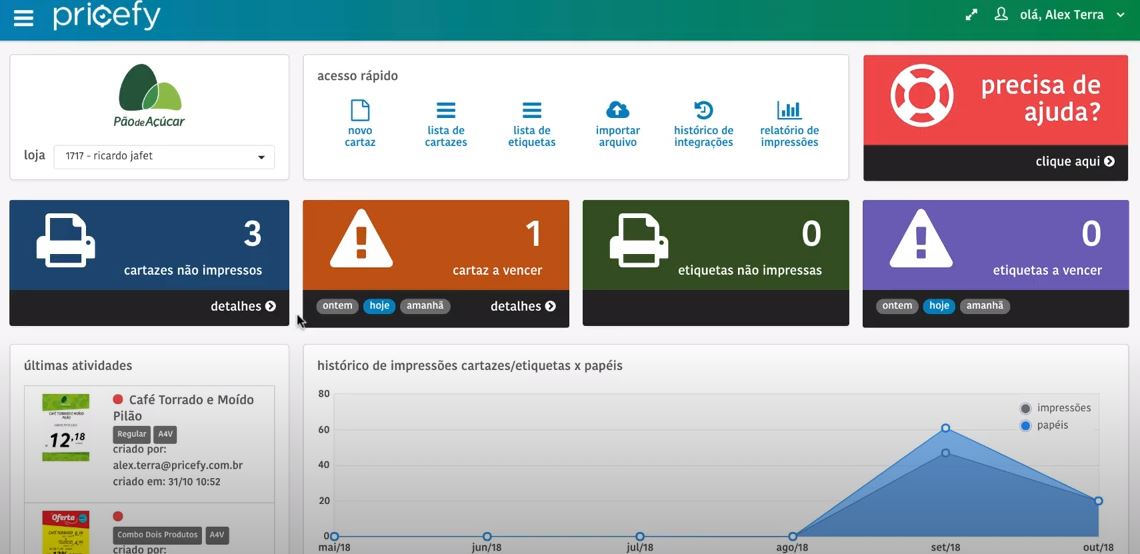
Task: Toggle papéis series in chart legend
Action: (x=1045, y=425)
